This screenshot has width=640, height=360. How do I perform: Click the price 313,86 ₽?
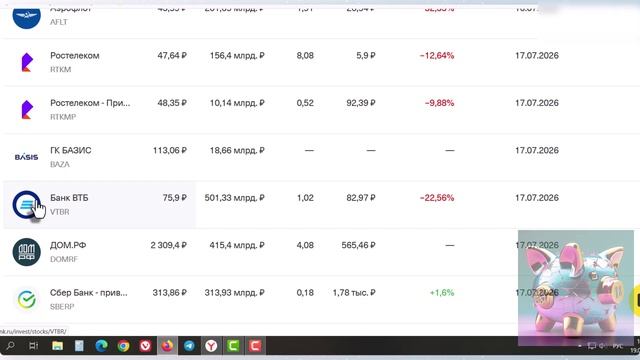point(170,293)
